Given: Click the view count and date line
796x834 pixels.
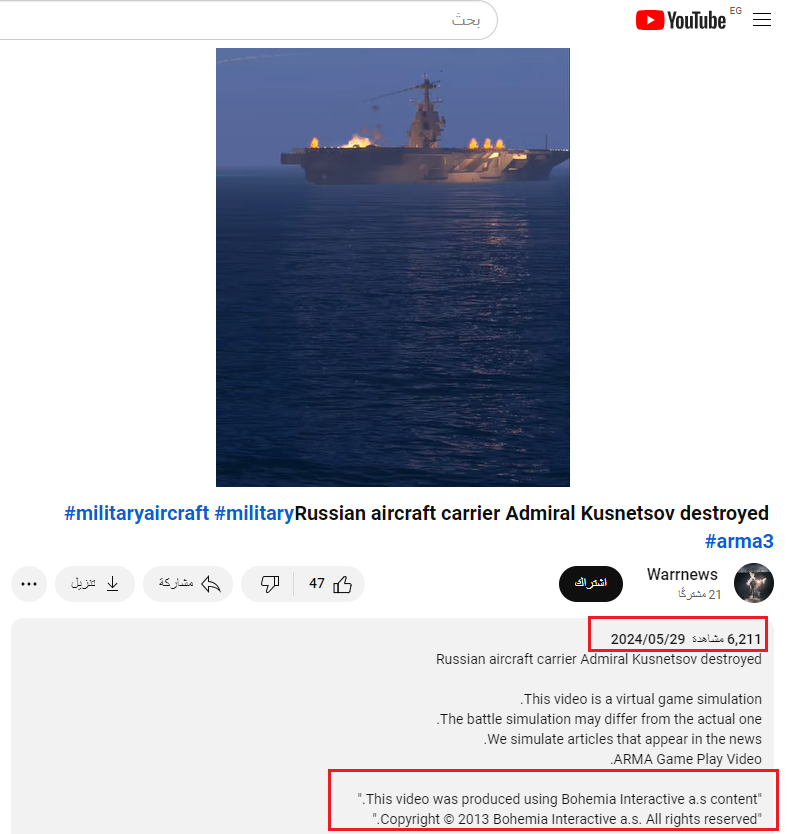Looking at the screenshot, I should pos(685,639).
